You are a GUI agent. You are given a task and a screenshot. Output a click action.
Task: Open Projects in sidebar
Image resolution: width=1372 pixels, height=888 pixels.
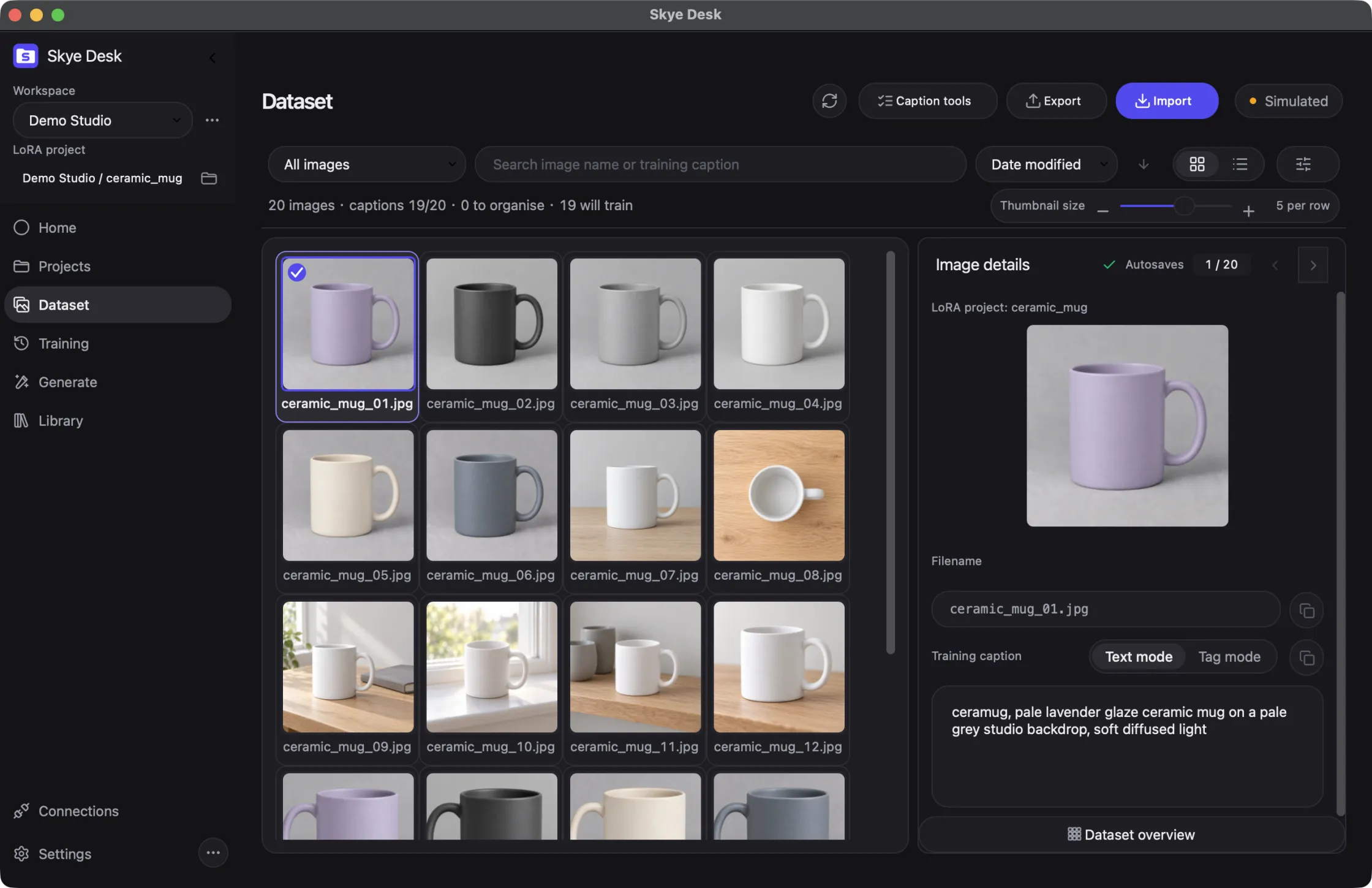(x=118, y=266)
